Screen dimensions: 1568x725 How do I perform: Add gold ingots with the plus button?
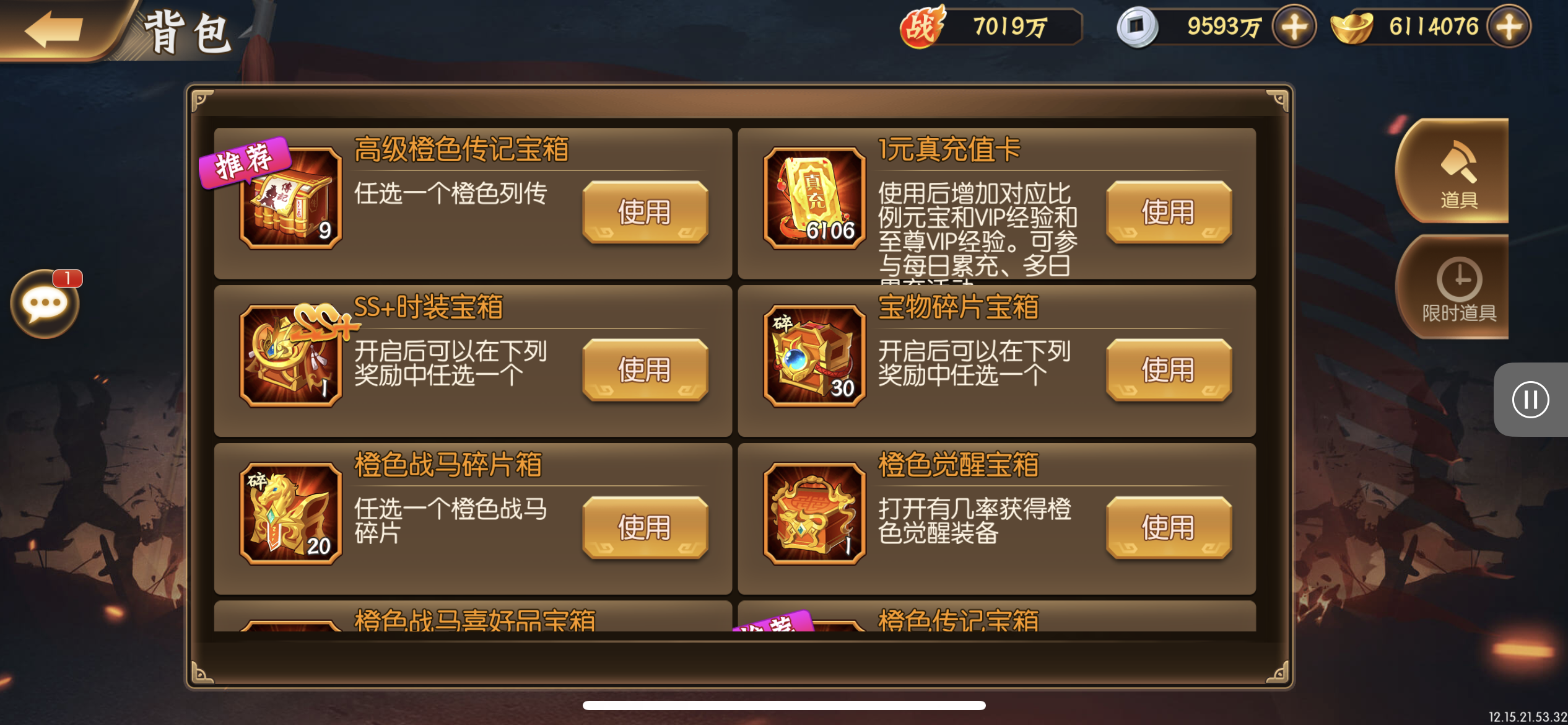1509,27
